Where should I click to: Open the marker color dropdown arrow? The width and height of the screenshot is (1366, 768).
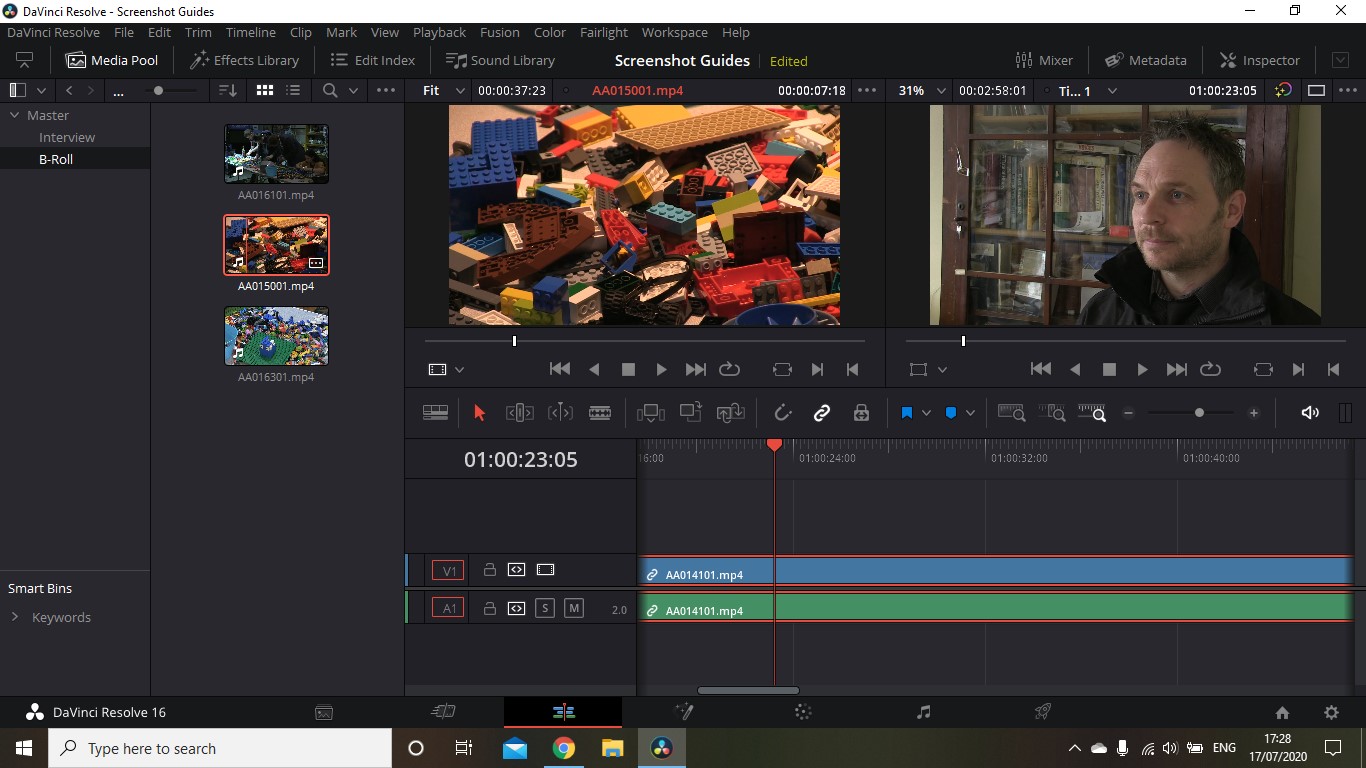tap(970, 413)
